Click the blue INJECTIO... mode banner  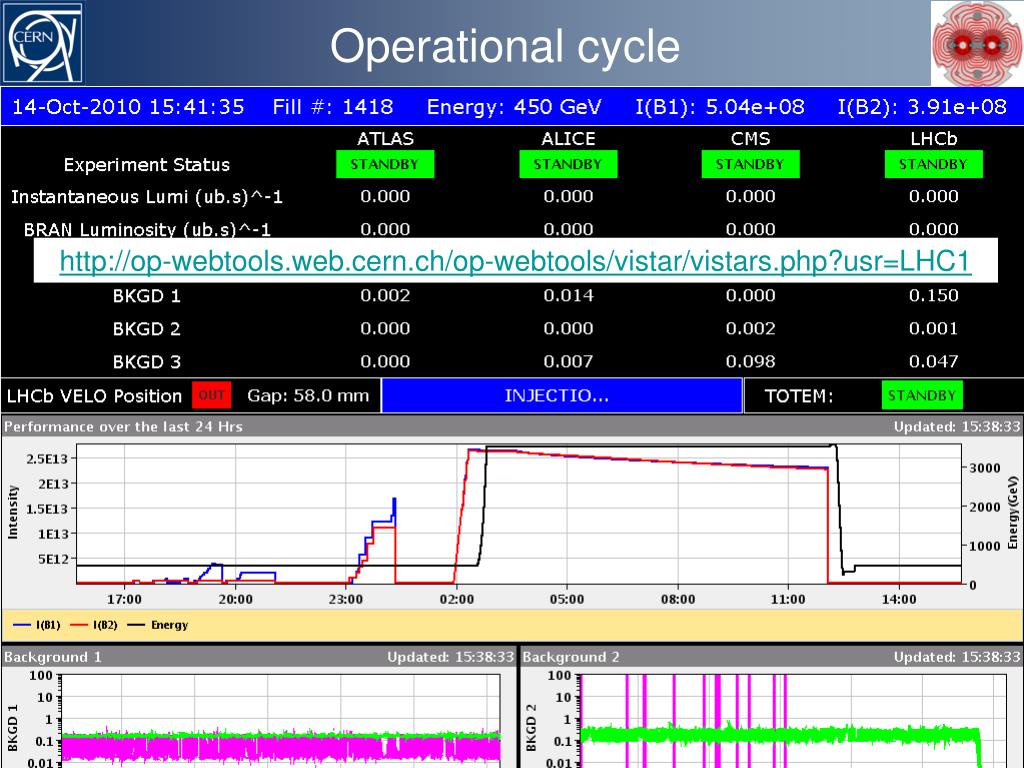coord(562,396)
